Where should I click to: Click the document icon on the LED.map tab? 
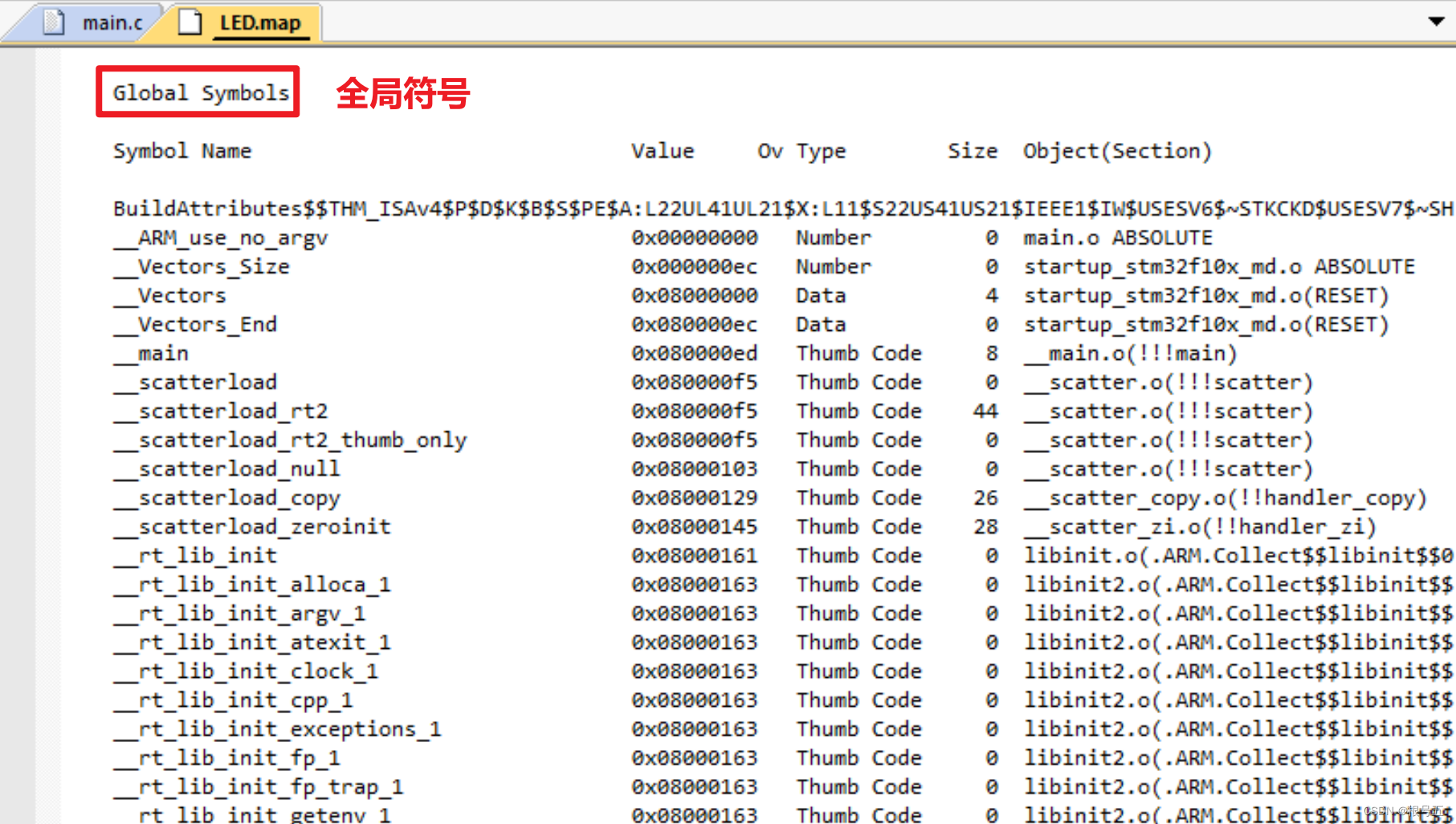pos(190,22)
